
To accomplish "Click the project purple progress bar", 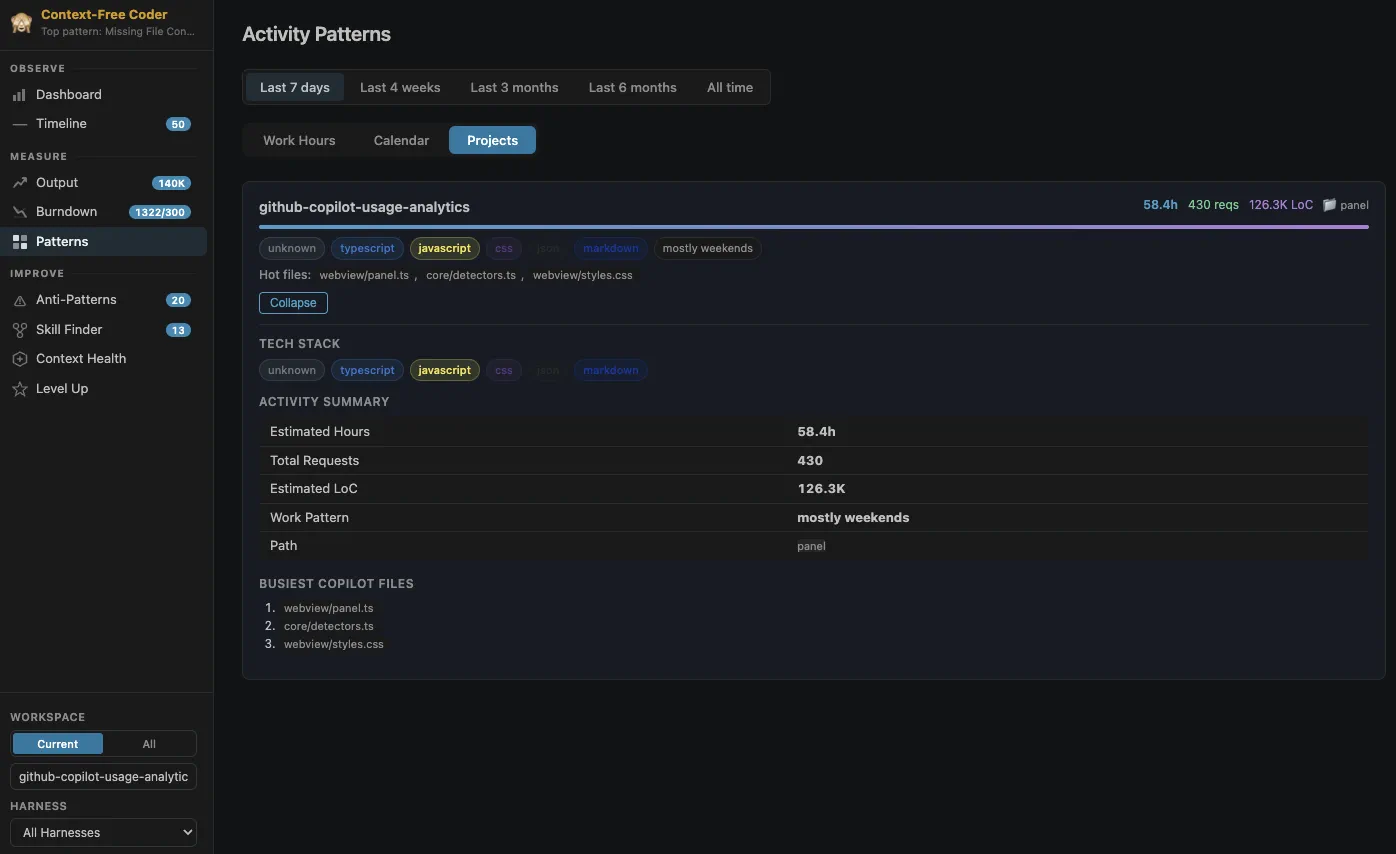I will (x=813, y=227).
